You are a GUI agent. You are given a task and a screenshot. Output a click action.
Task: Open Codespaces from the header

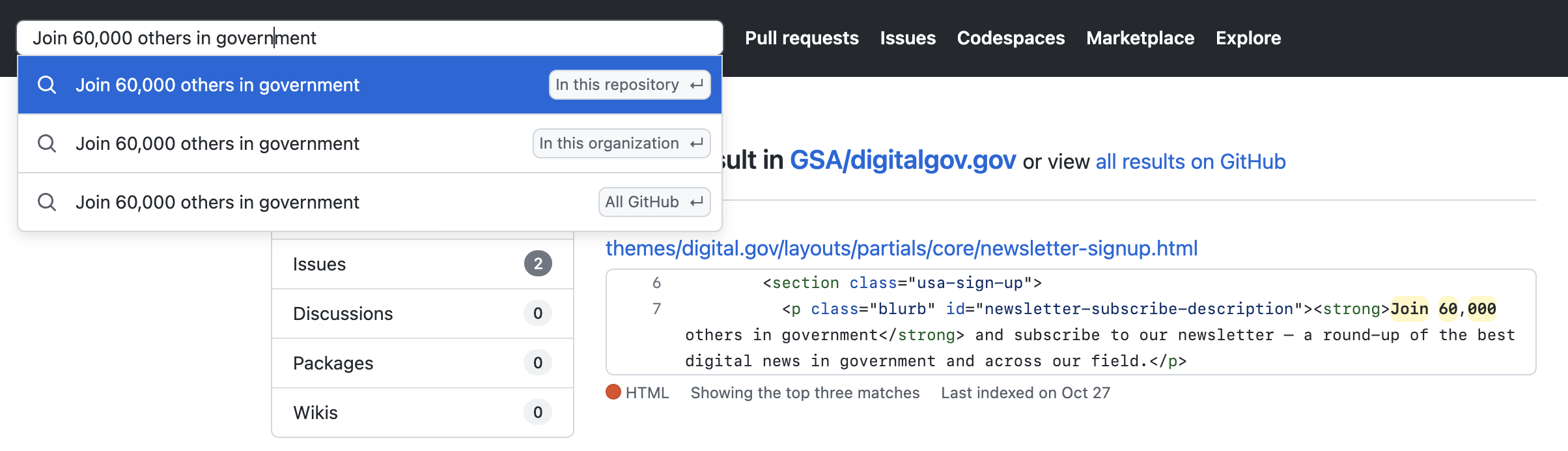1011,38
